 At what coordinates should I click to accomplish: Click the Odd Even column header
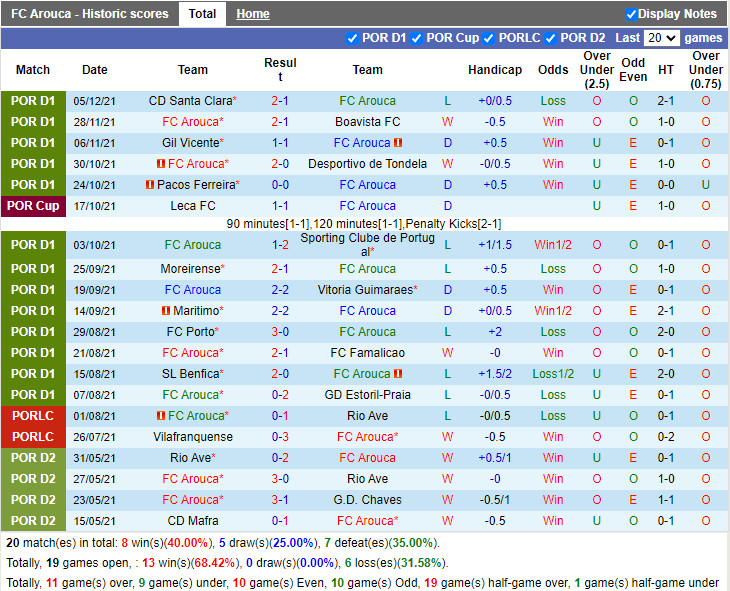[x=633, y=70]
